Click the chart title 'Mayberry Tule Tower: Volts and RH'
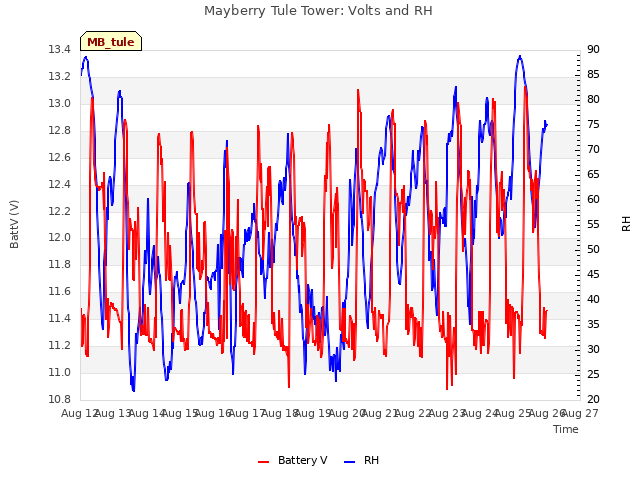The height and width of the screenshot is (480, 640). pos(318,11)
